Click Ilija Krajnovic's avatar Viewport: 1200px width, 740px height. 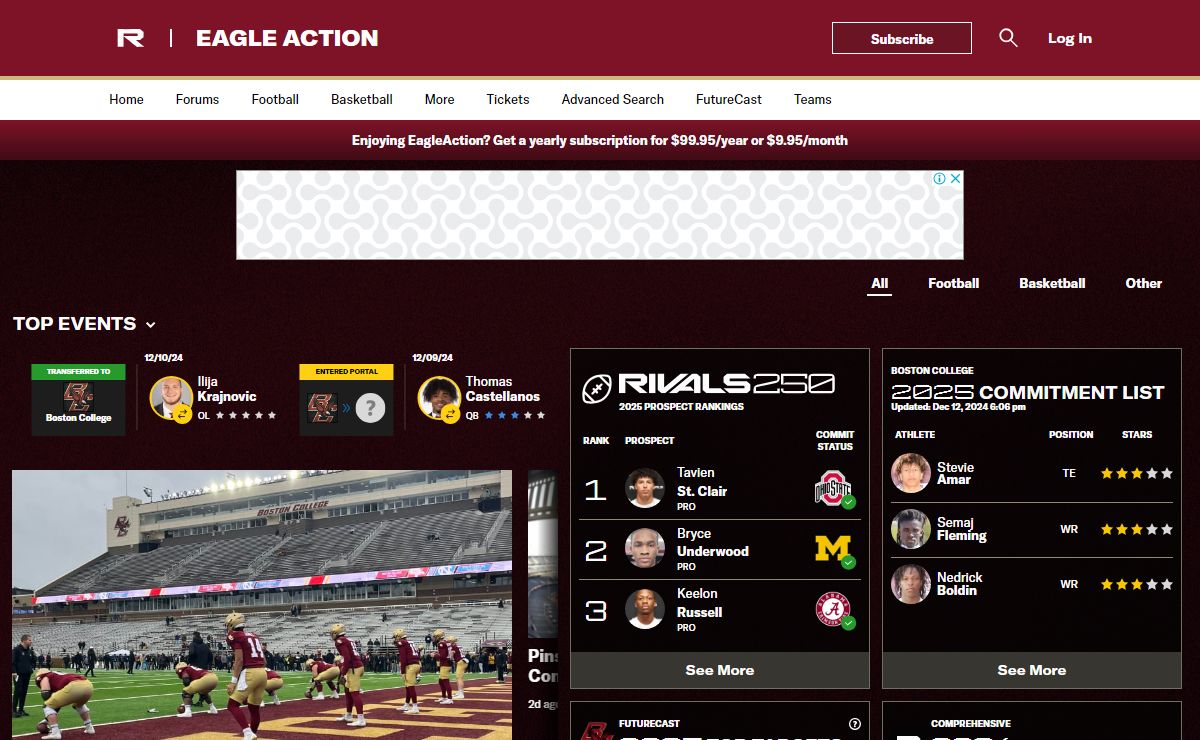(171, 398)
